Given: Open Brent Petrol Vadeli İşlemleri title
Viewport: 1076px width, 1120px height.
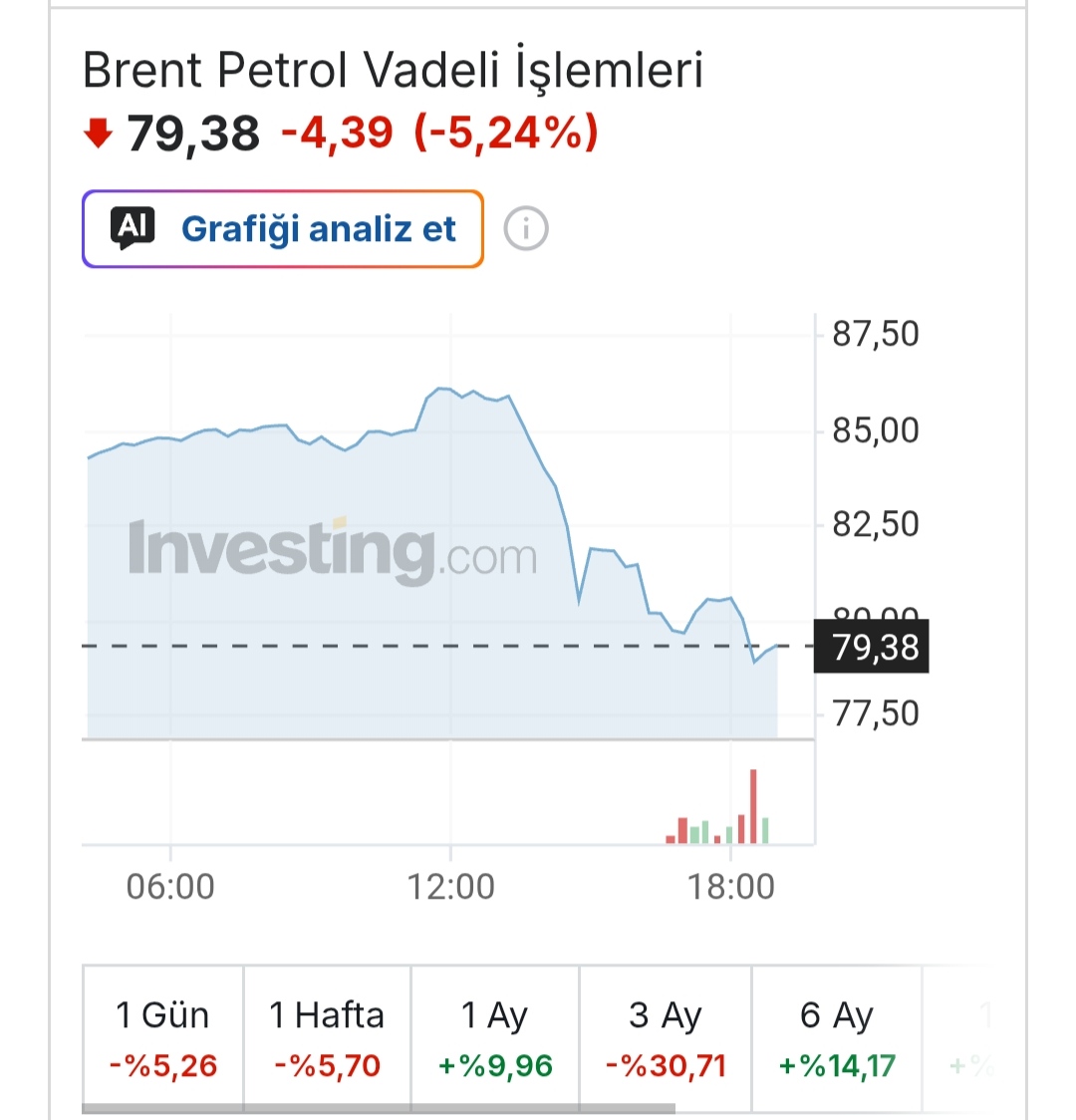Looking at the screenshot, I should [394, 72].
